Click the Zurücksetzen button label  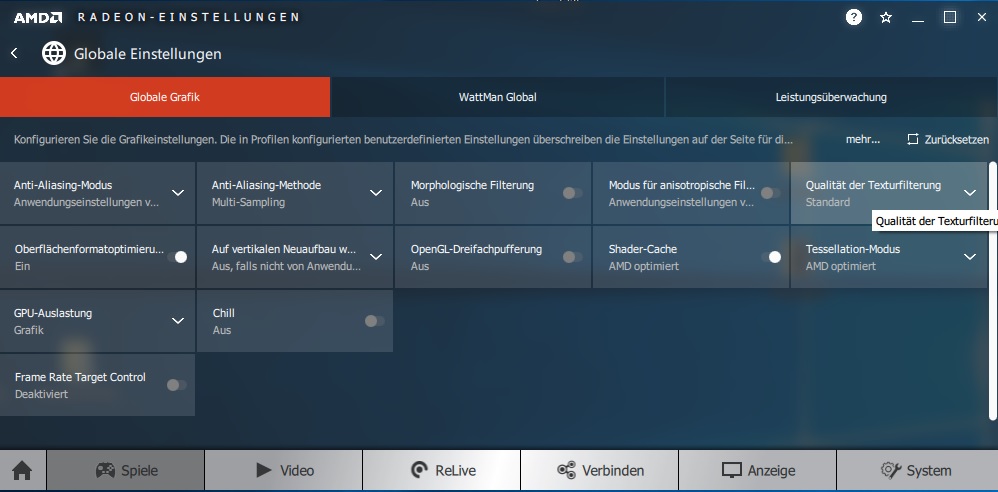pyautogui.click(x=957, y=140)
